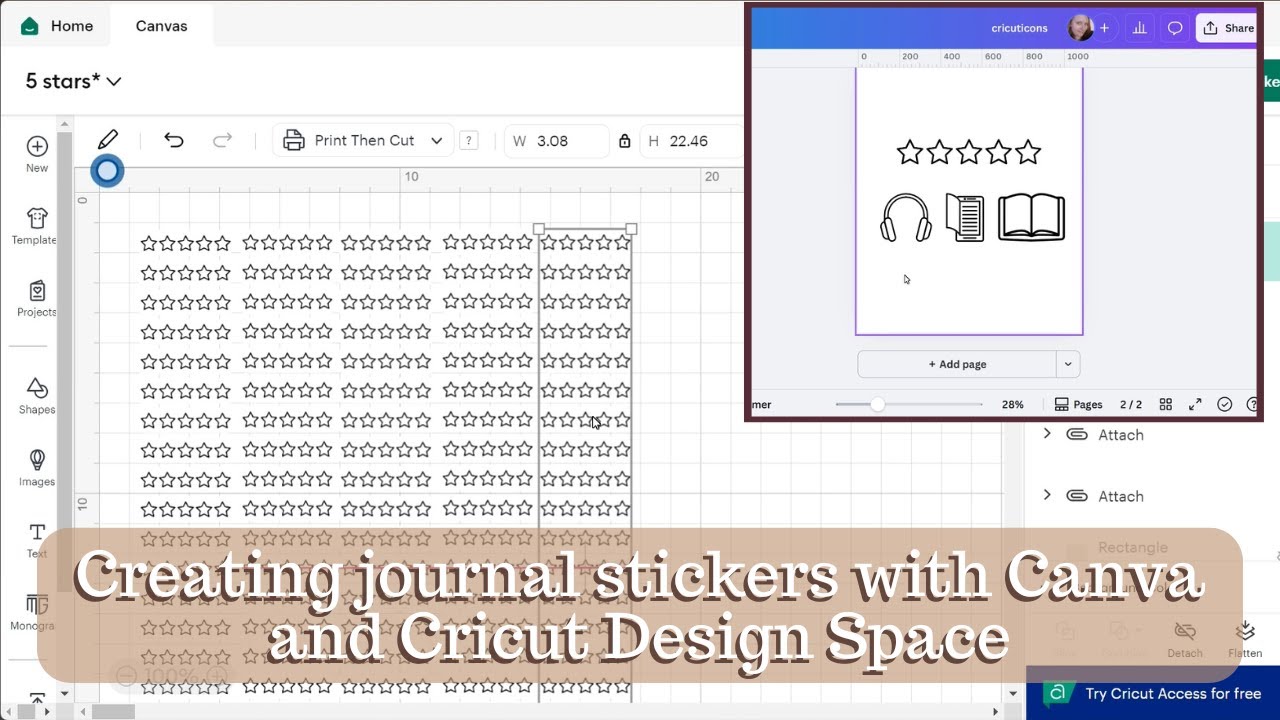The image size is (1280, 720).
Task: Open Templates from the left sidebar
Action: coord(36,226)
